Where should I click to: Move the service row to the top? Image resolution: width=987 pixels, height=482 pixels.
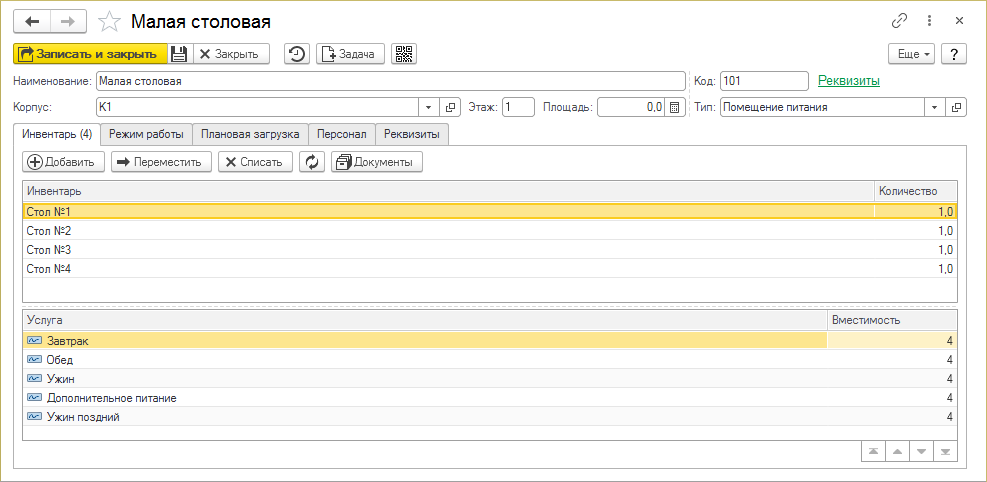coord(873,452)
